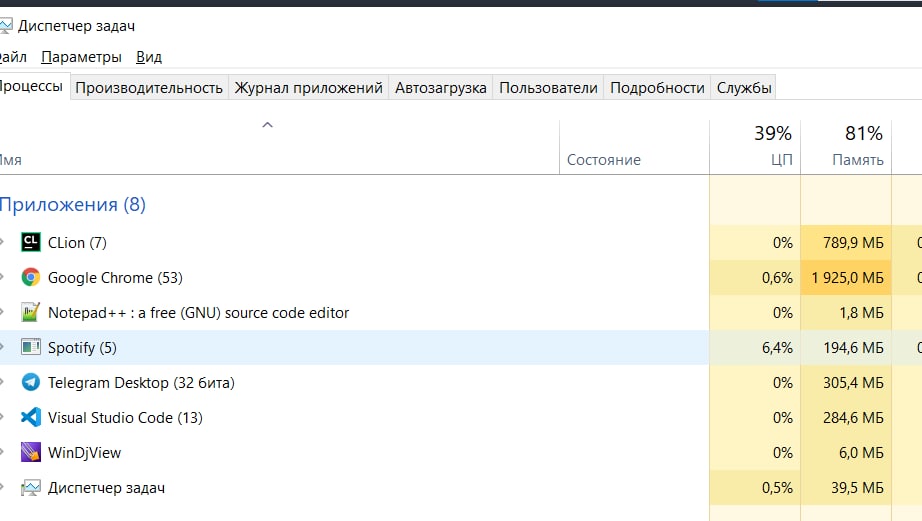Click the Приложения (8) group header
The width and height of the screenshot is (922, 521).
pos(72,204)
